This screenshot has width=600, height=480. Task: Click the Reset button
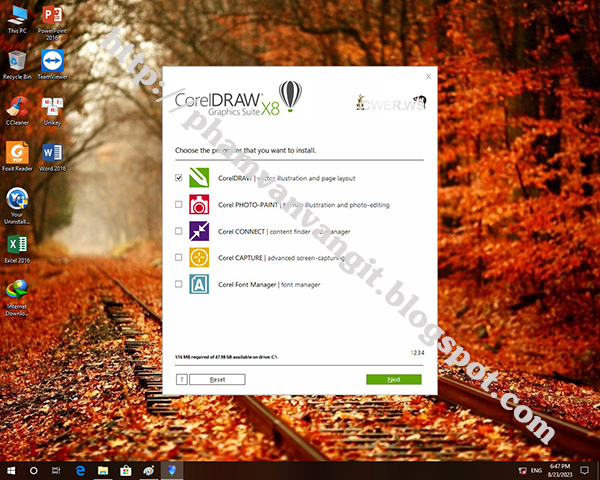(x=217, y=379)
